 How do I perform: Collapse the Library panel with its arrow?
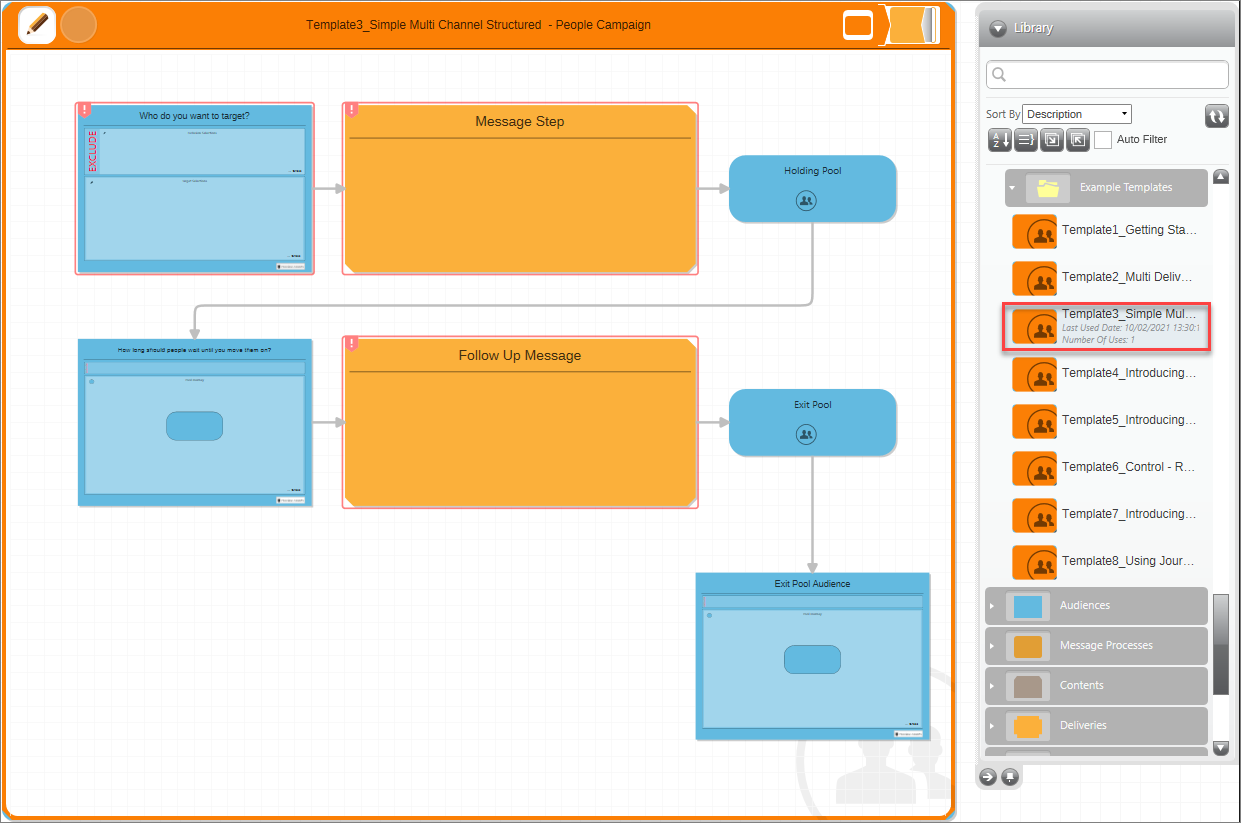998,28
